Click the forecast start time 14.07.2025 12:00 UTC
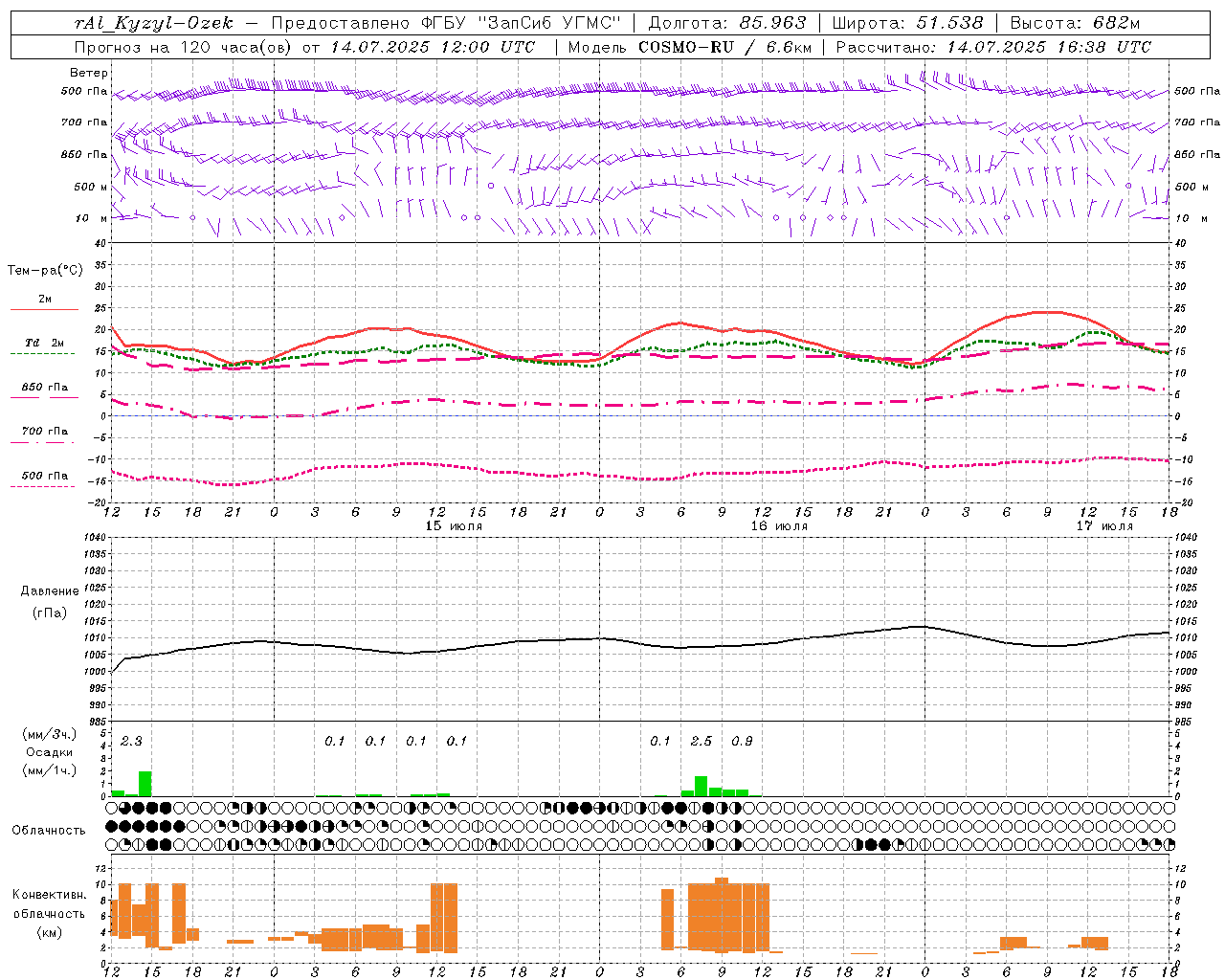The image size is (1225, 980). tap(433, 47)
